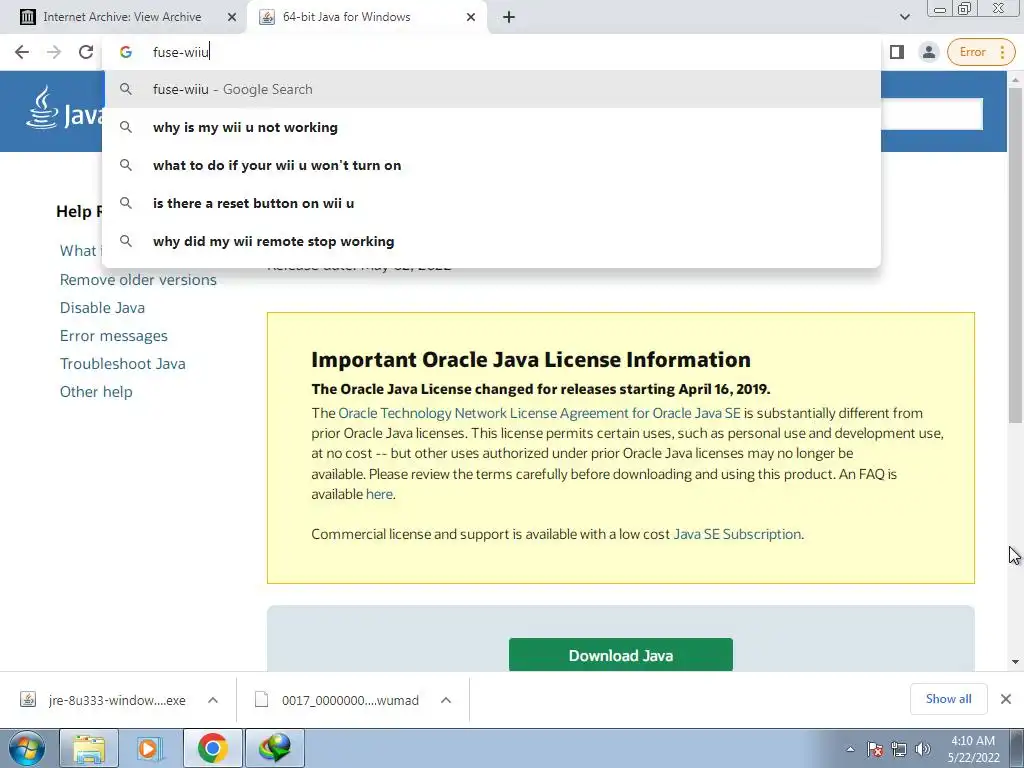The image size is (1024, 768).
Task: Reload the current page
Action: pyautogui.click(x=86, y=52)
